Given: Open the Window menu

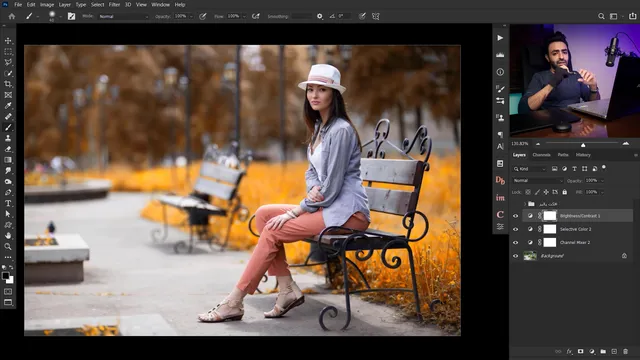Looking at the screenshot, I should [160, 4].
